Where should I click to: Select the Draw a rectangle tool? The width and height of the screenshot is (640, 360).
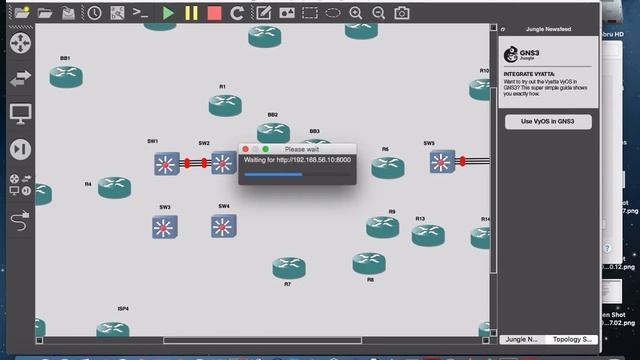[310, 13]
